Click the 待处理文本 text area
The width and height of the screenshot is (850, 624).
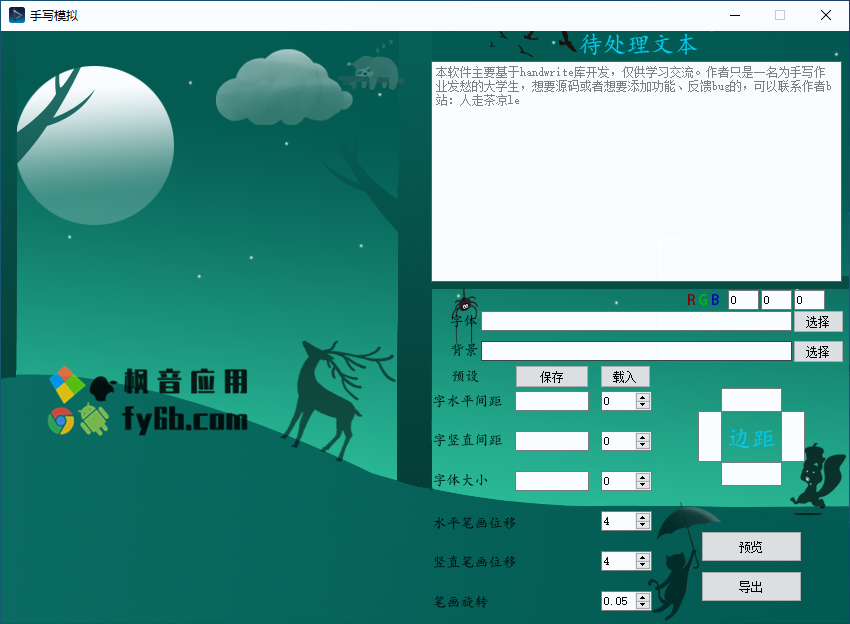636,171
